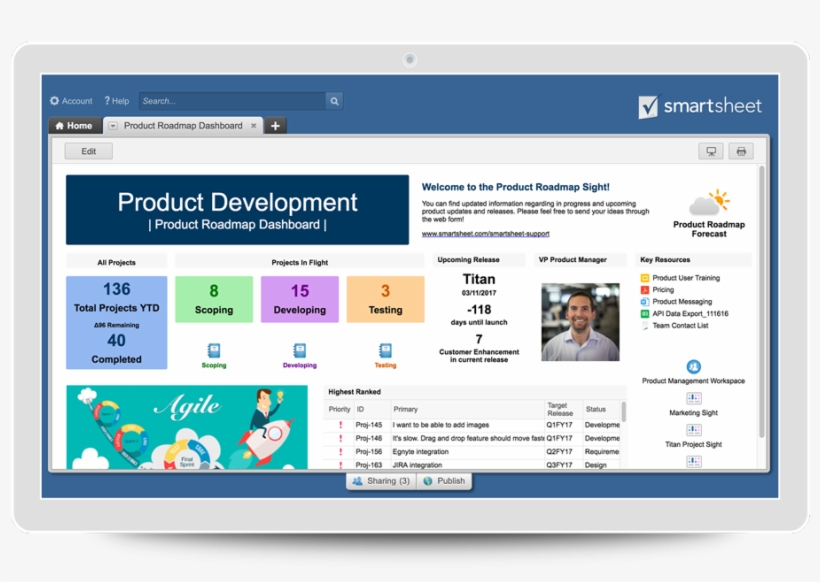Screen dimensions: 820x582
Task: Click API Data Export green sheet icon
Action: [x=645, y=314]
